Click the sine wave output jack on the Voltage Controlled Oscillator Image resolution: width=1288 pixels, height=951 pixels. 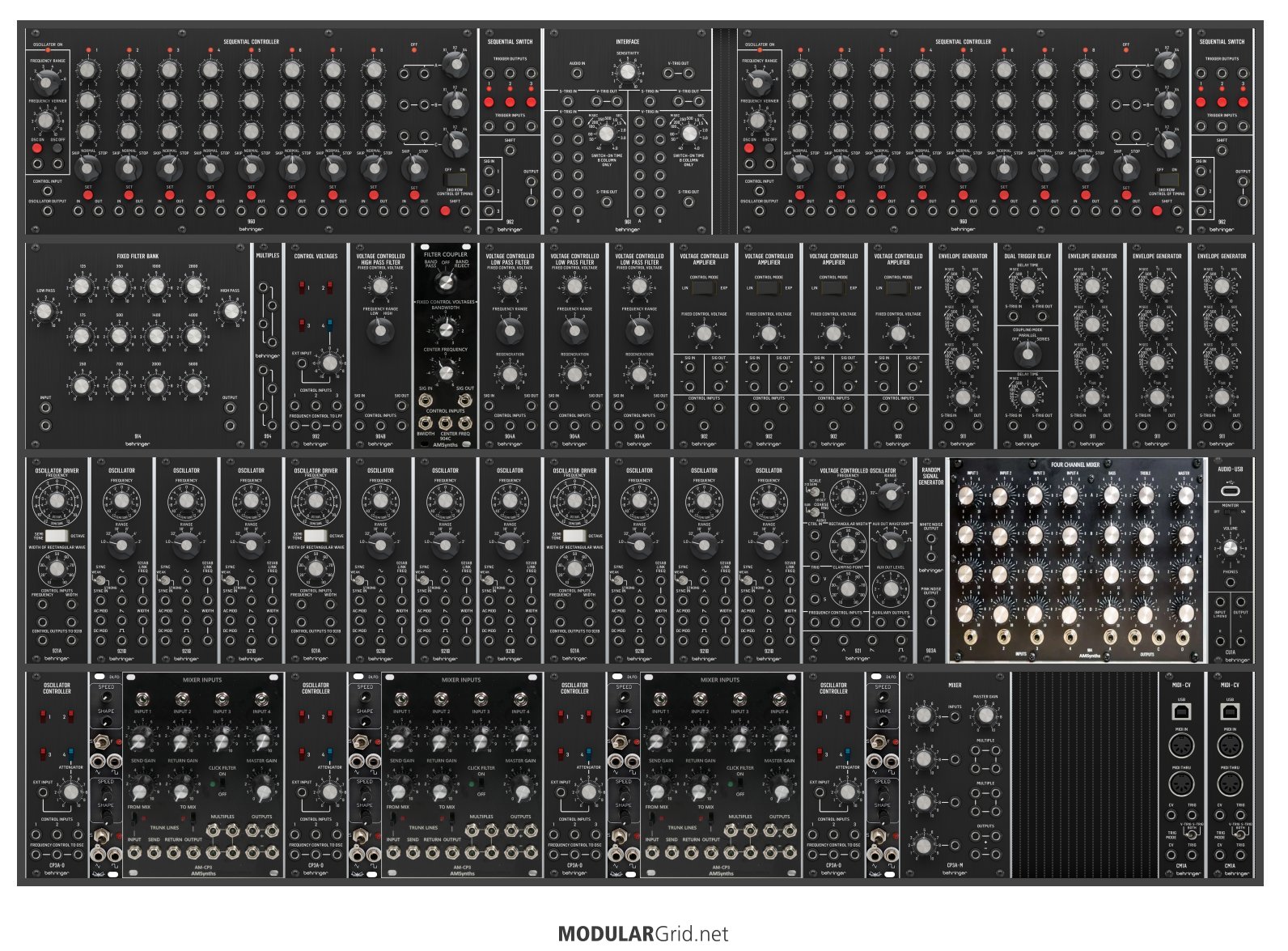point(813,639)
